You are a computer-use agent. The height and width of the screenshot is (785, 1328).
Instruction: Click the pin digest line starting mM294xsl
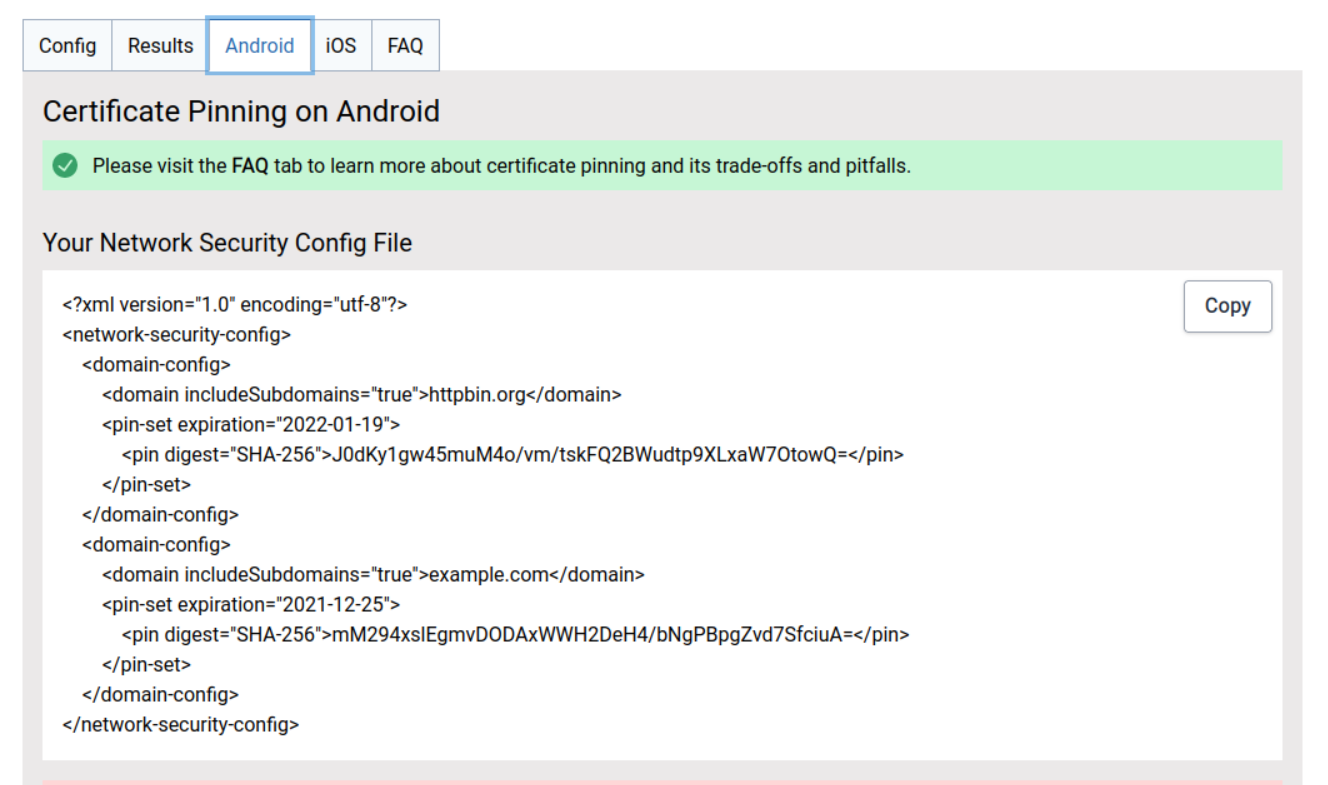[x=515, y=634]
